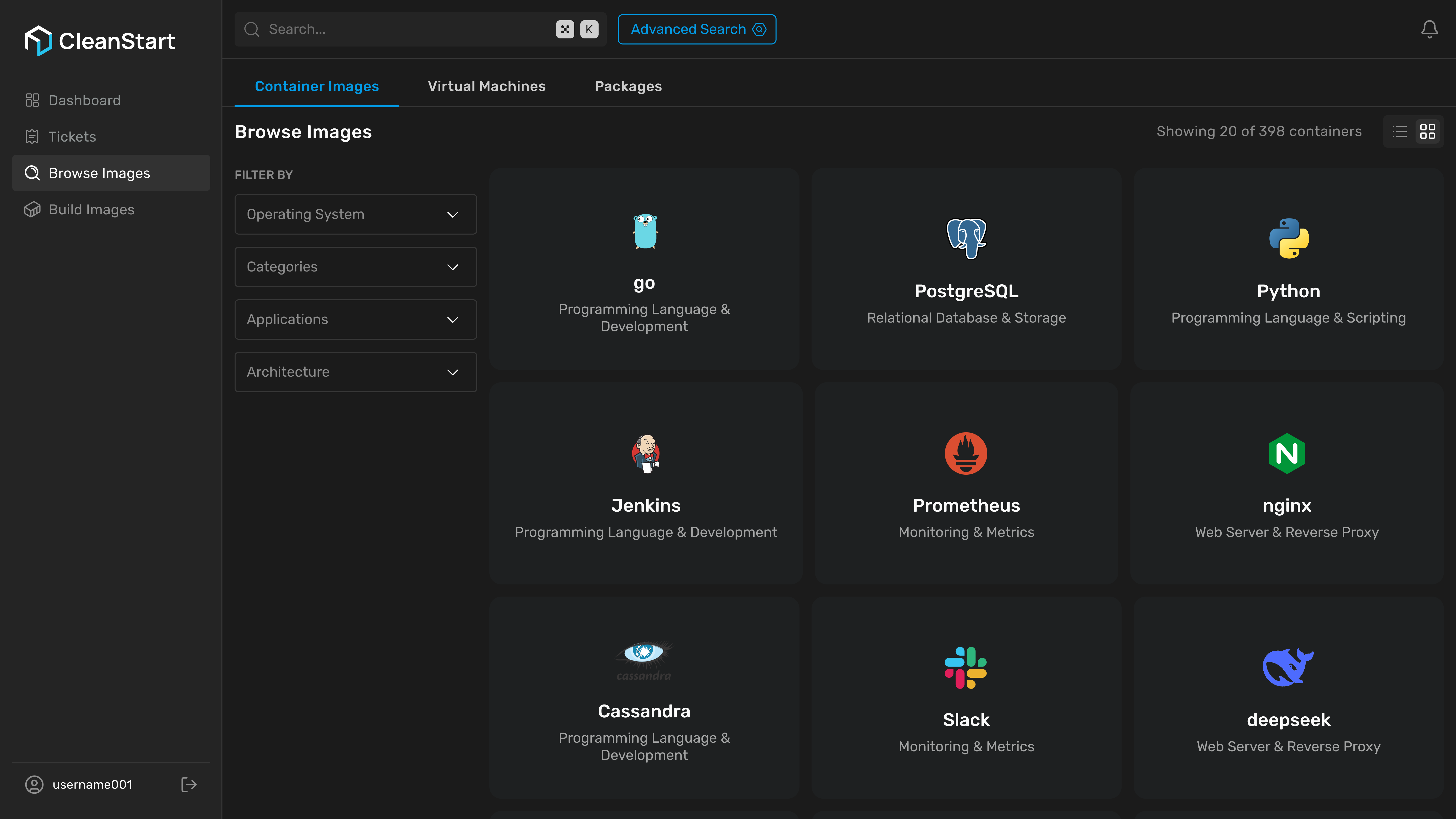Image resolution: width=1456 pixels, height=819 pixels.
Task: Expand the Applications filter
Action: (x=355, y=319)
